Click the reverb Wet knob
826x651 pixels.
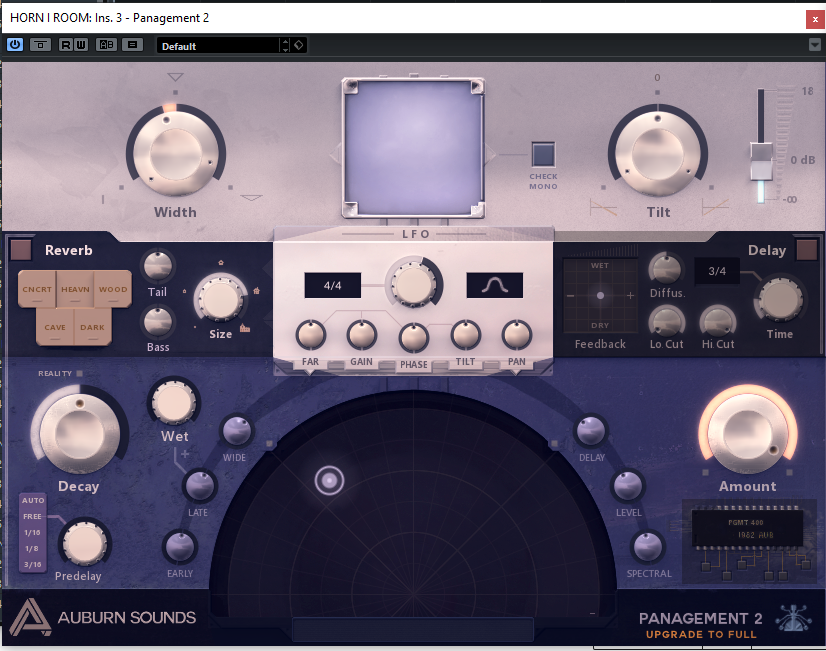(173, 403)
